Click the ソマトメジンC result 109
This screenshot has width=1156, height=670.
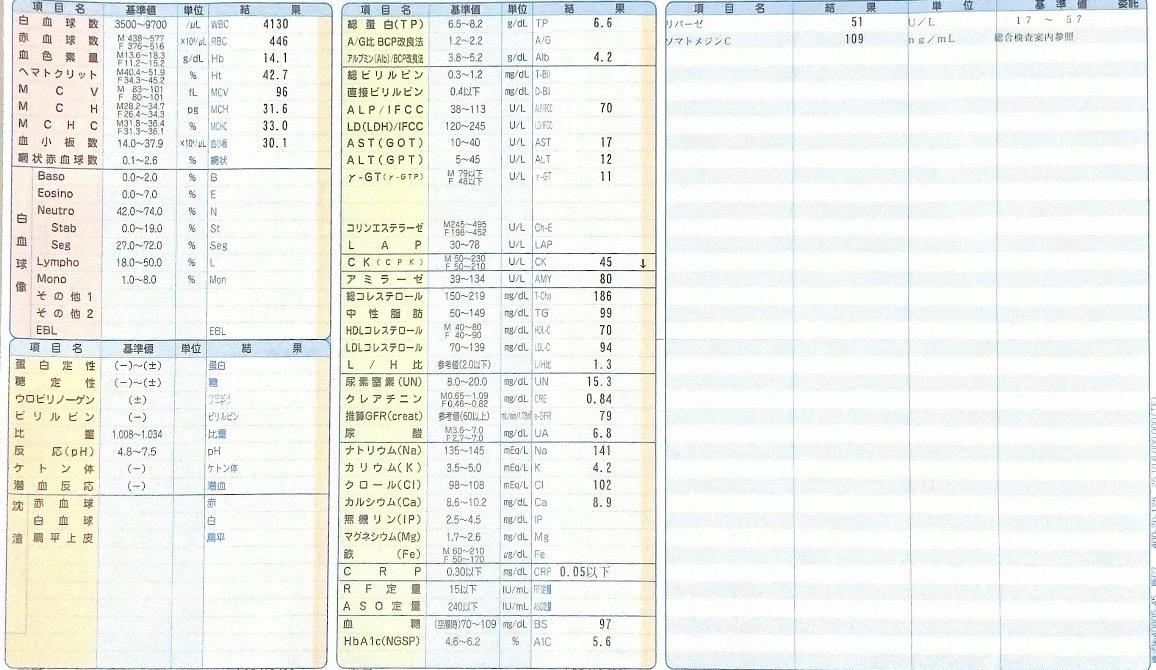[x=853, y=39]
